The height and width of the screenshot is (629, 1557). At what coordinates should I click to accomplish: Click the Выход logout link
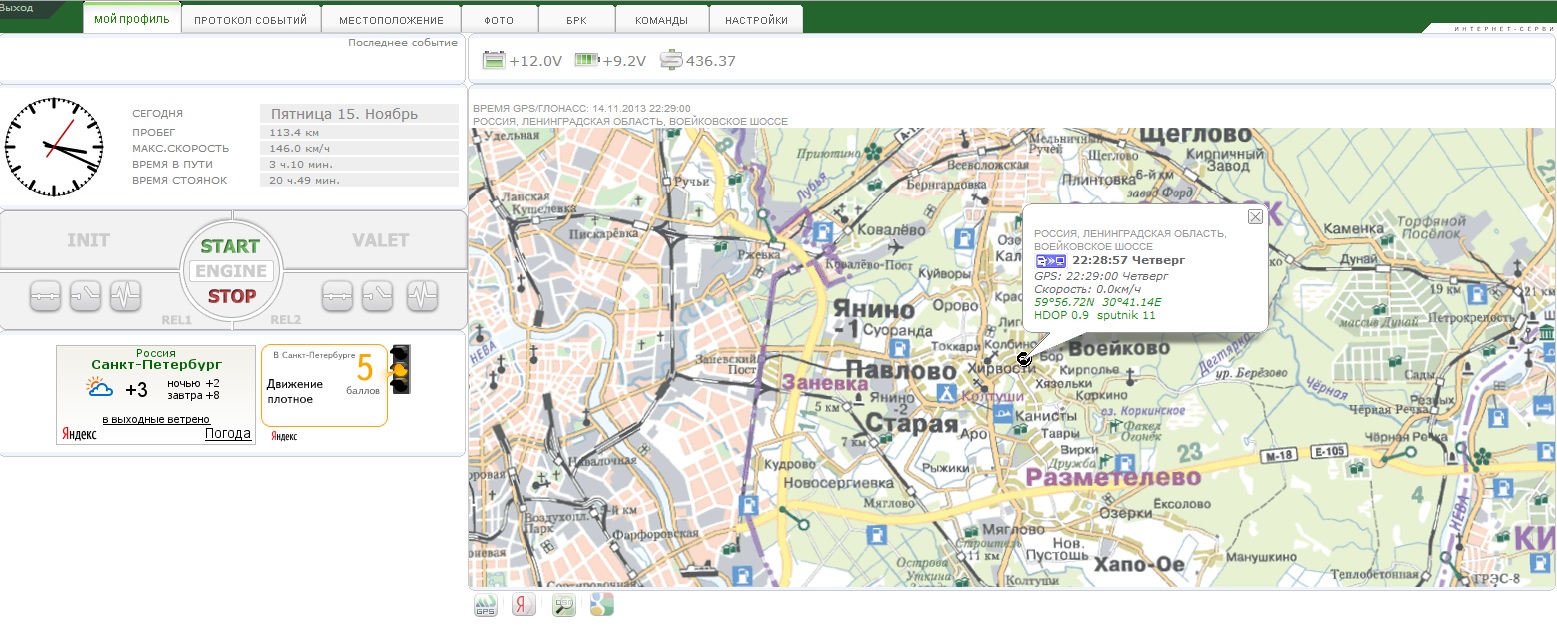pyautogui.click(x=17, y=8)
